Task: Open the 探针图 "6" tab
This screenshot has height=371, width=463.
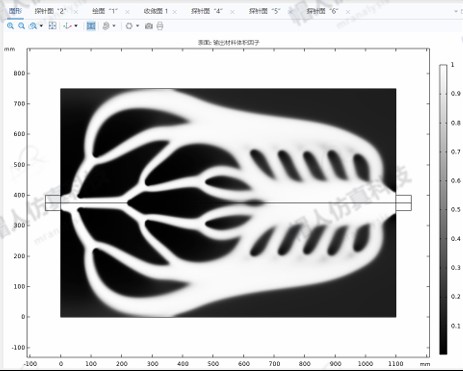Action: pyautogui.click(x=322, y=11)
